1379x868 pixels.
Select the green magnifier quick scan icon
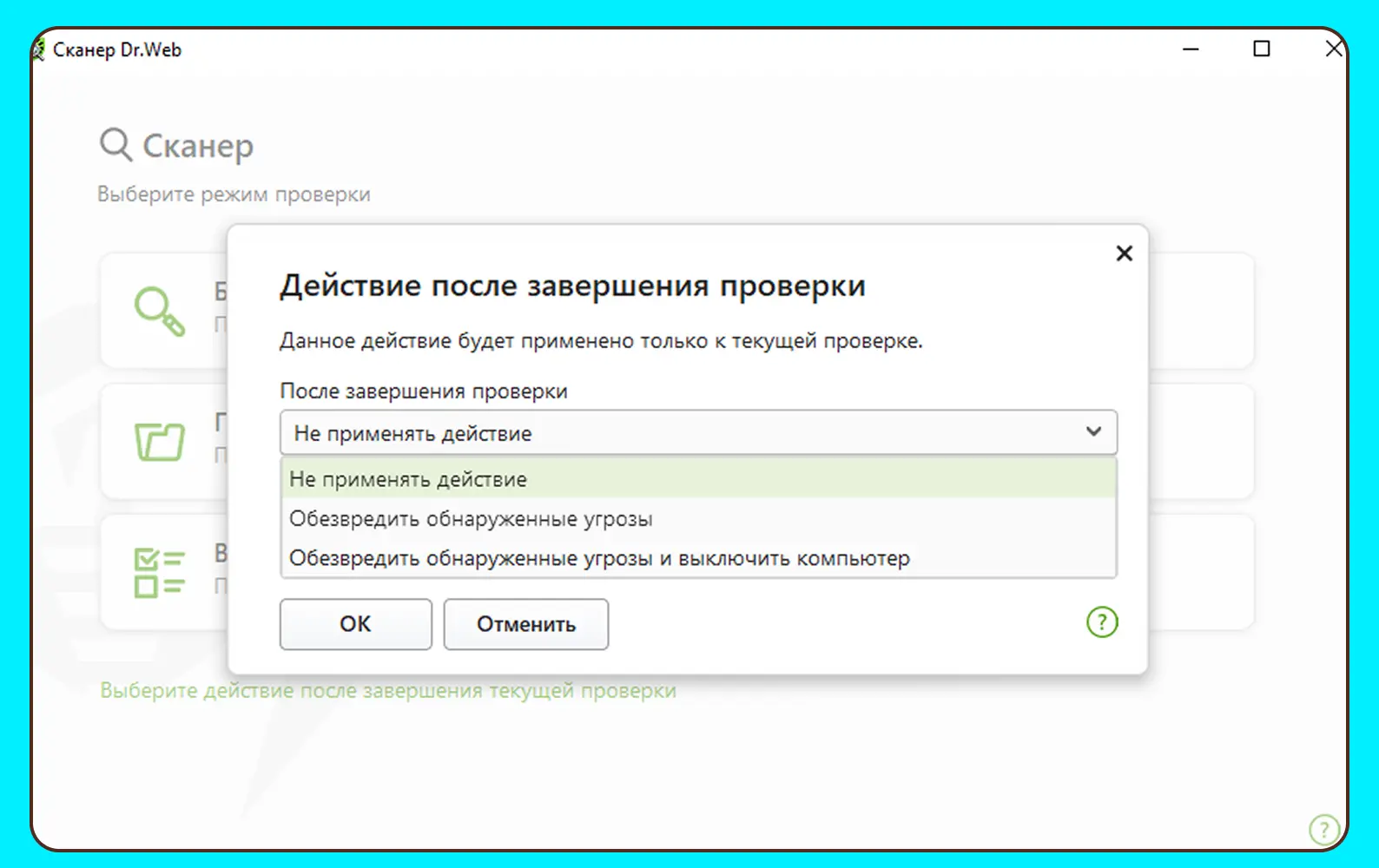(x=159, y=312)
